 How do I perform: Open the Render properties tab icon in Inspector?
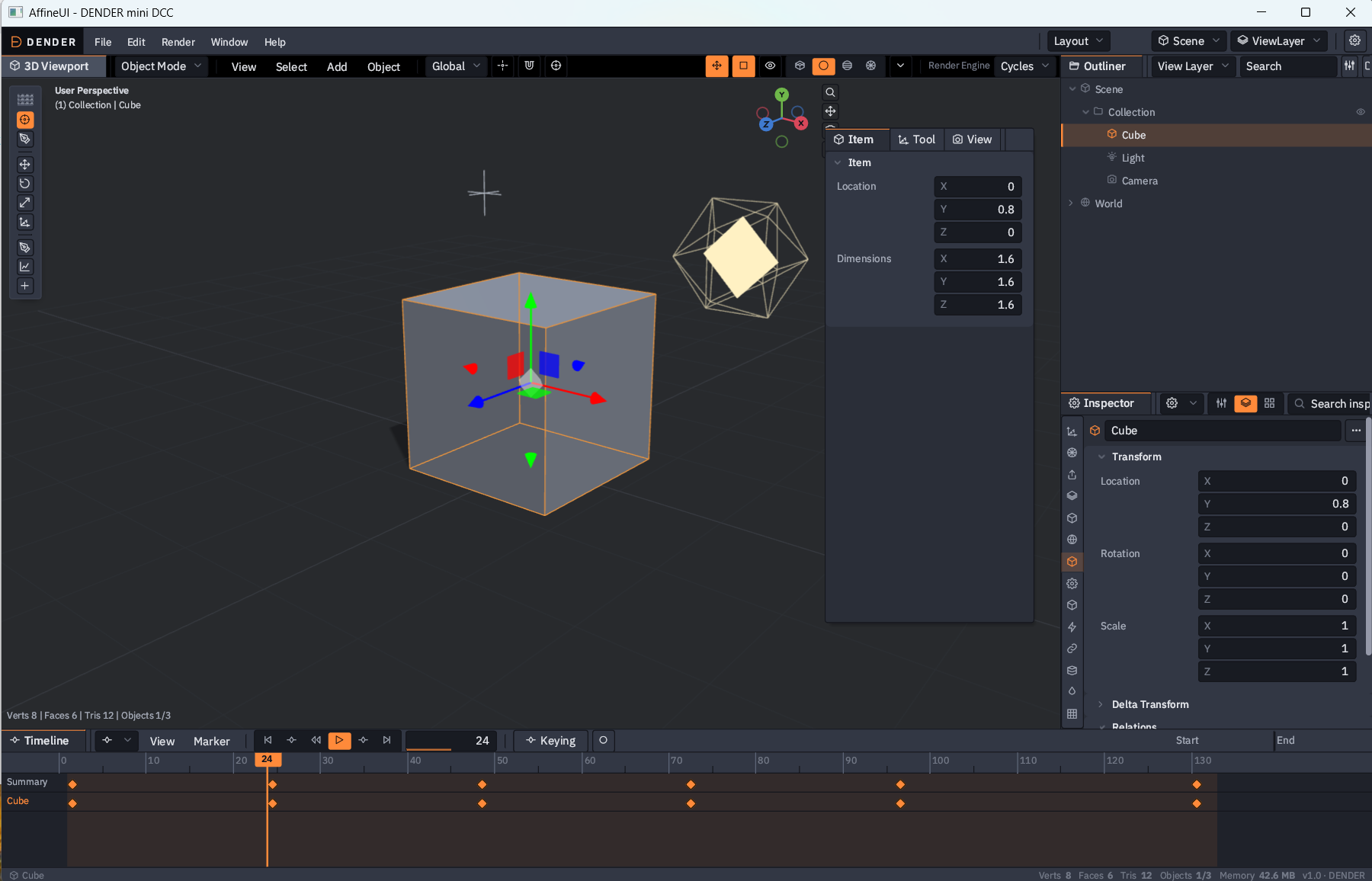[1072, 453]
